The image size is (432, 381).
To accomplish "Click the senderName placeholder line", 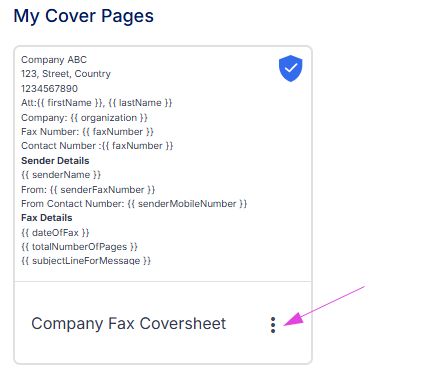I will coord(61,175).
